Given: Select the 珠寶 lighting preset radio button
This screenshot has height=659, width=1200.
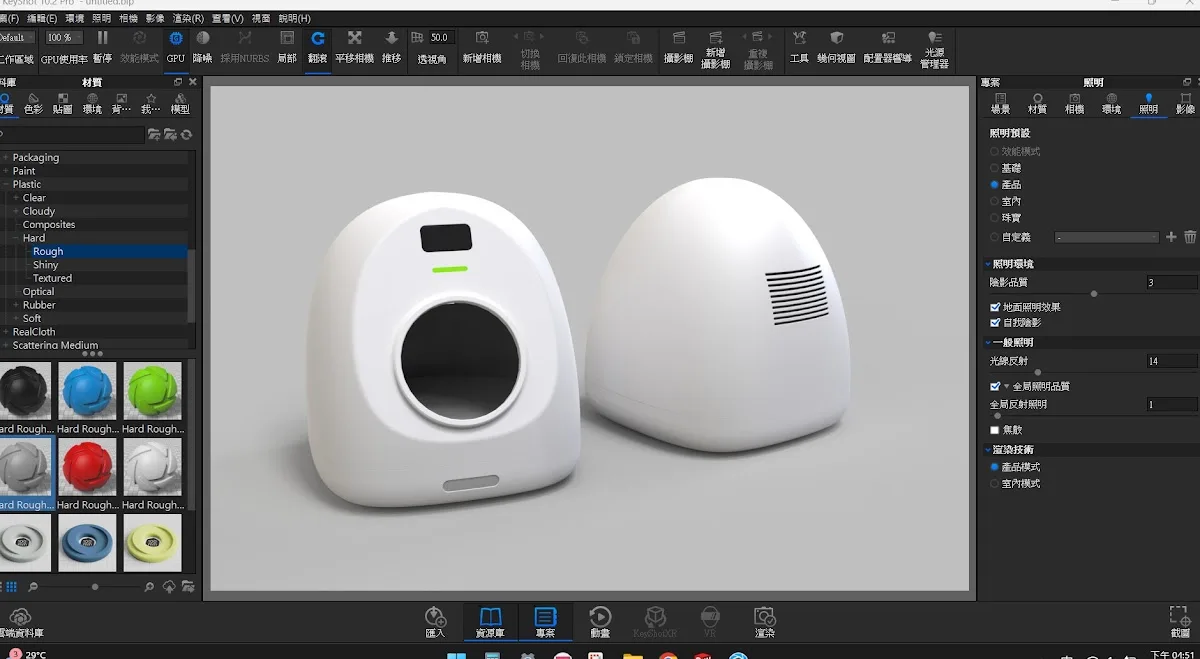Looking at the screenshot, I should click(995, 217).
